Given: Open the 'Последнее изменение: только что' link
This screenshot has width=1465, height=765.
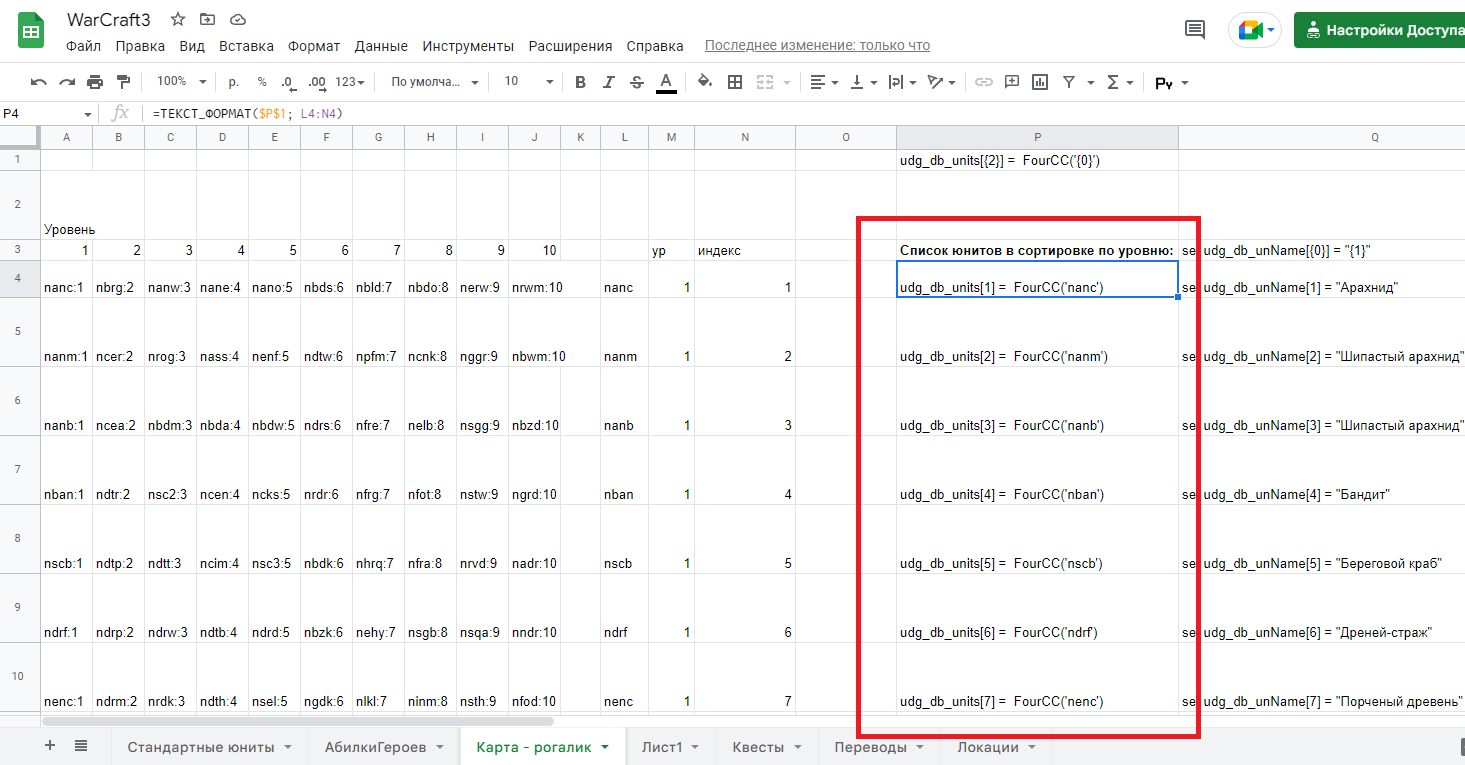Looking at the screenshot, I should 817,46.
